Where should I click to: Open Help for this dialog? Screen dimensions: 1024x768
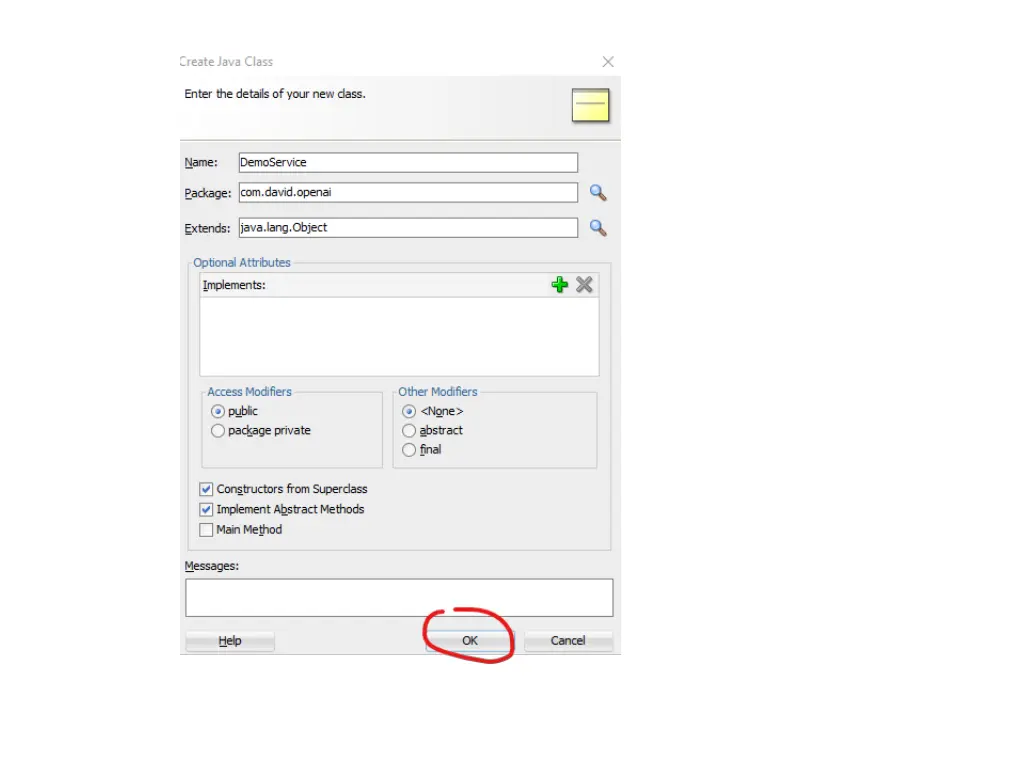tap(230, 641)
